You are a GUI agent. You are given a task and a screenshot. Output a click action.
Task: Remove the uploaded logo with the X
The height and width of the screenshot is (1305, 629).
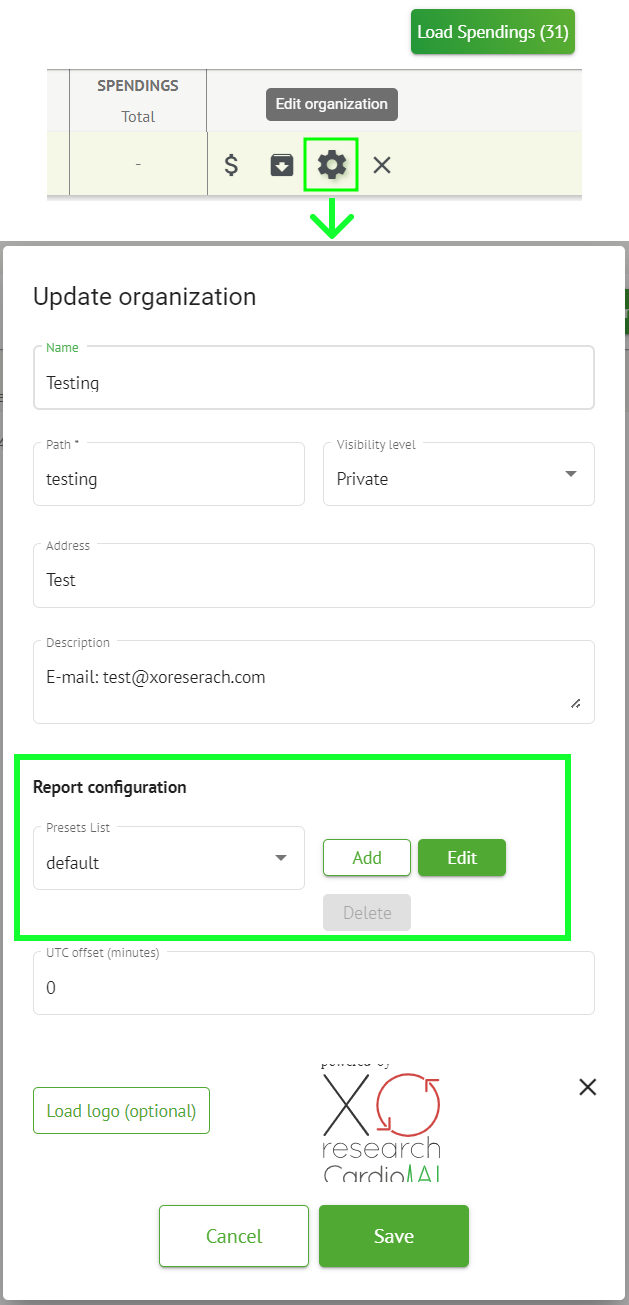coord(588,1087)
